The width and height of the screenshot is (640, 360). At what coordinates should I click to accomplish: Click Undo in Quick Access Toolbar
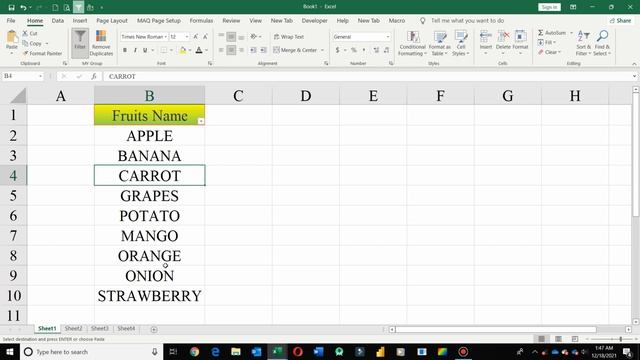click(23, 7)
